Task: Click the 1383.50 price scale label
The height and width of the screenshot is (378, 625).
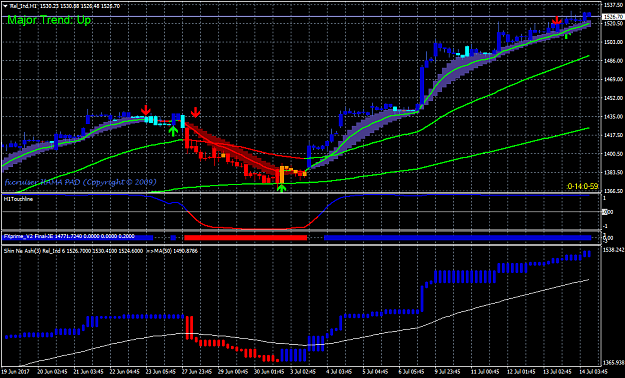Action: click(x=613, y=173)
